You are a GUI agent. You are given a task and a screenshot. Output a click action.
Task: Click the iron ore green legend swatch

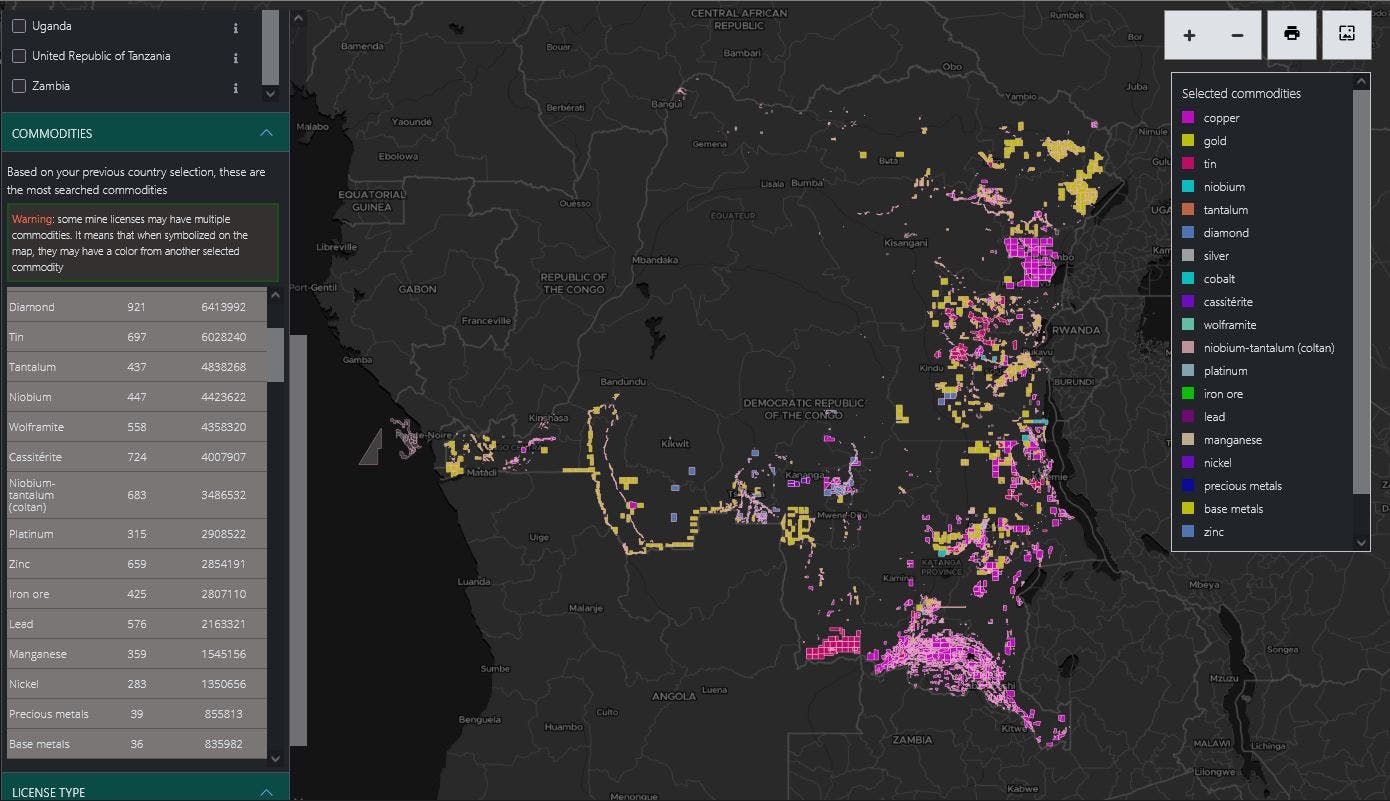[x=1188, y=394]
